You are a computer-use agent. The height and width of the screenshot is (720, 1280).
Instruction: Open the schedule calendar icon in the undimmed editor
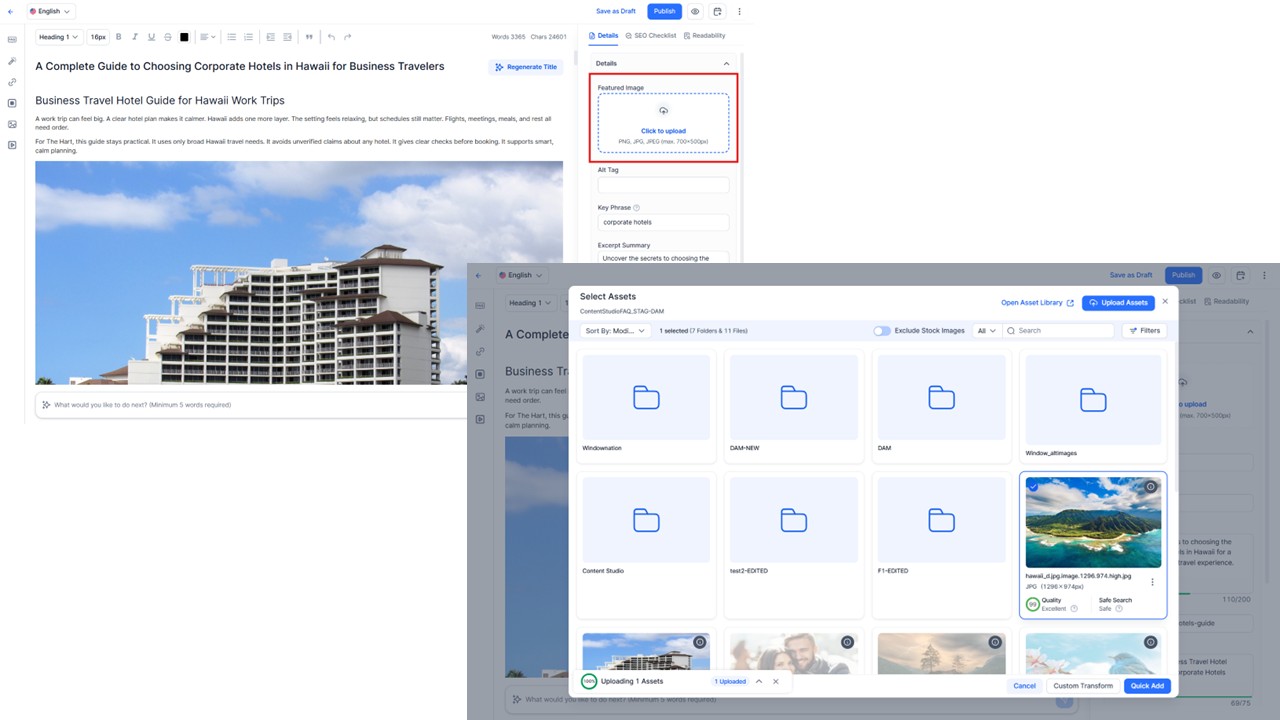[717, 11]
